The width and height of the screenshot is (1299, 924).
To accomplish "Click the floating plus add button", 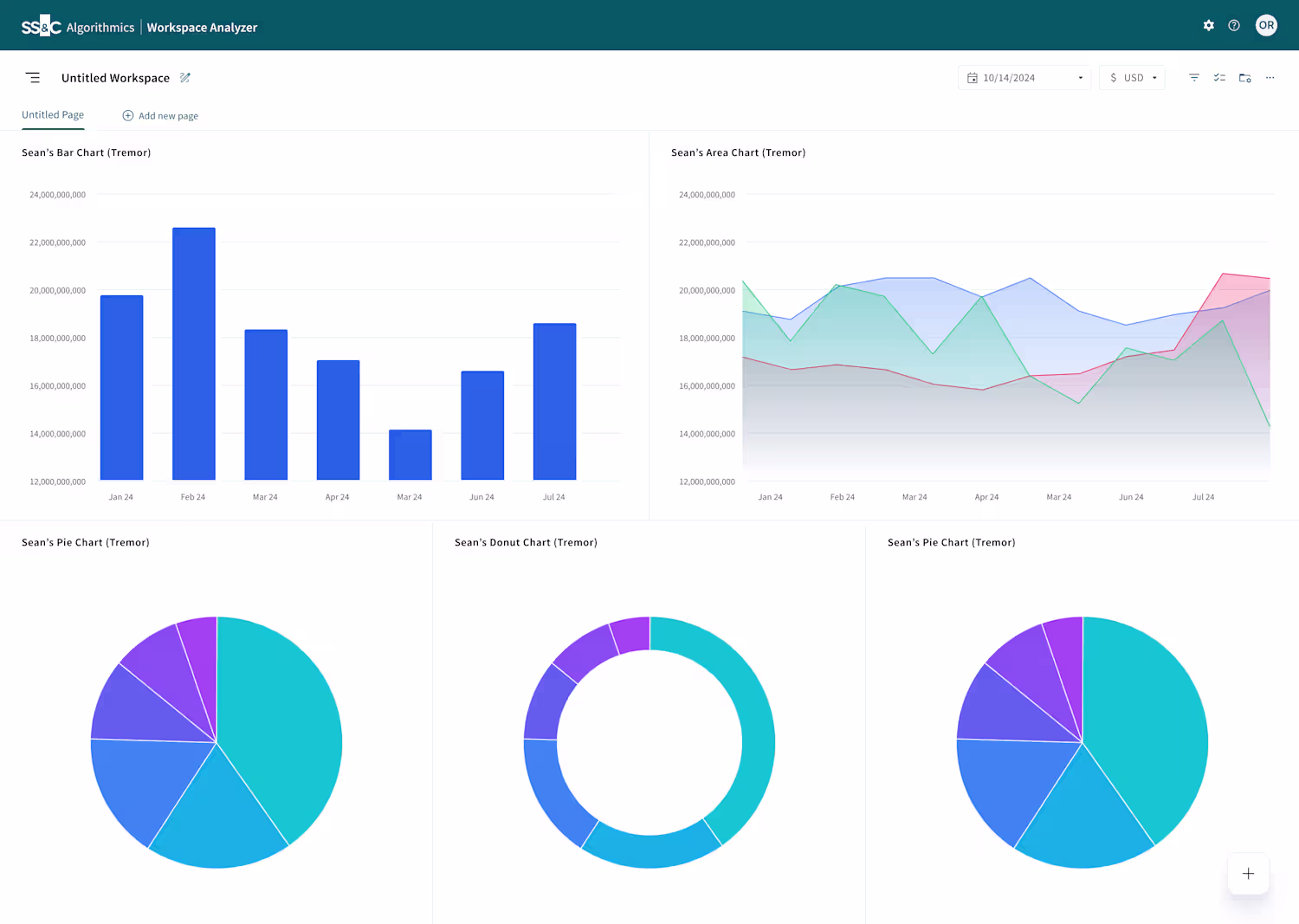I will (x=1248, y=874).
